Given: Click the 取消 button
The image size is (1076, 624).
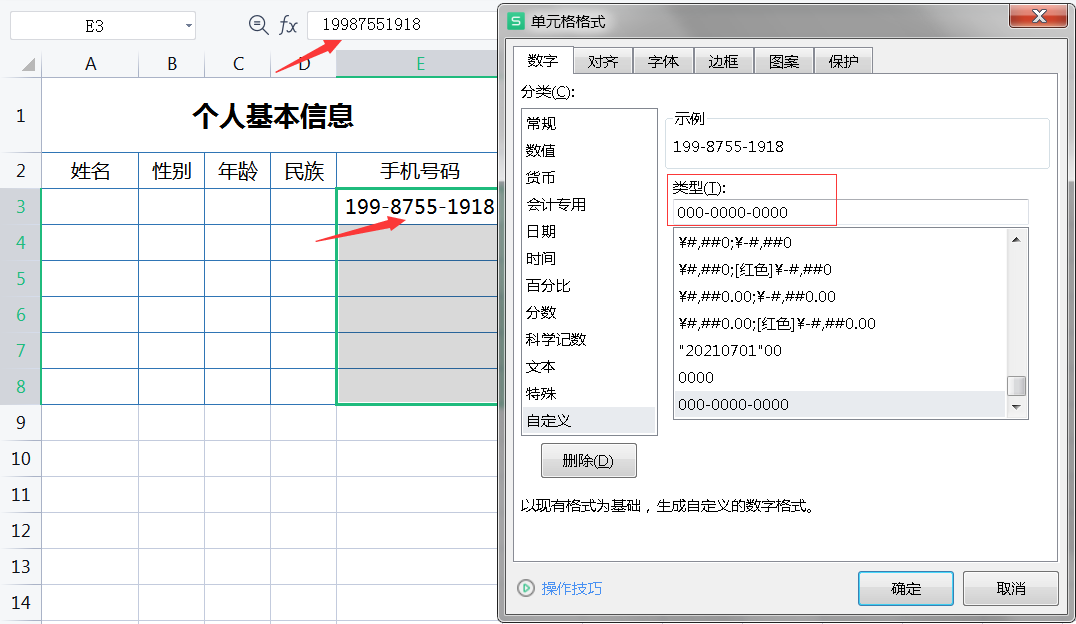Looking at the screenshot, I should (1011, 588).
